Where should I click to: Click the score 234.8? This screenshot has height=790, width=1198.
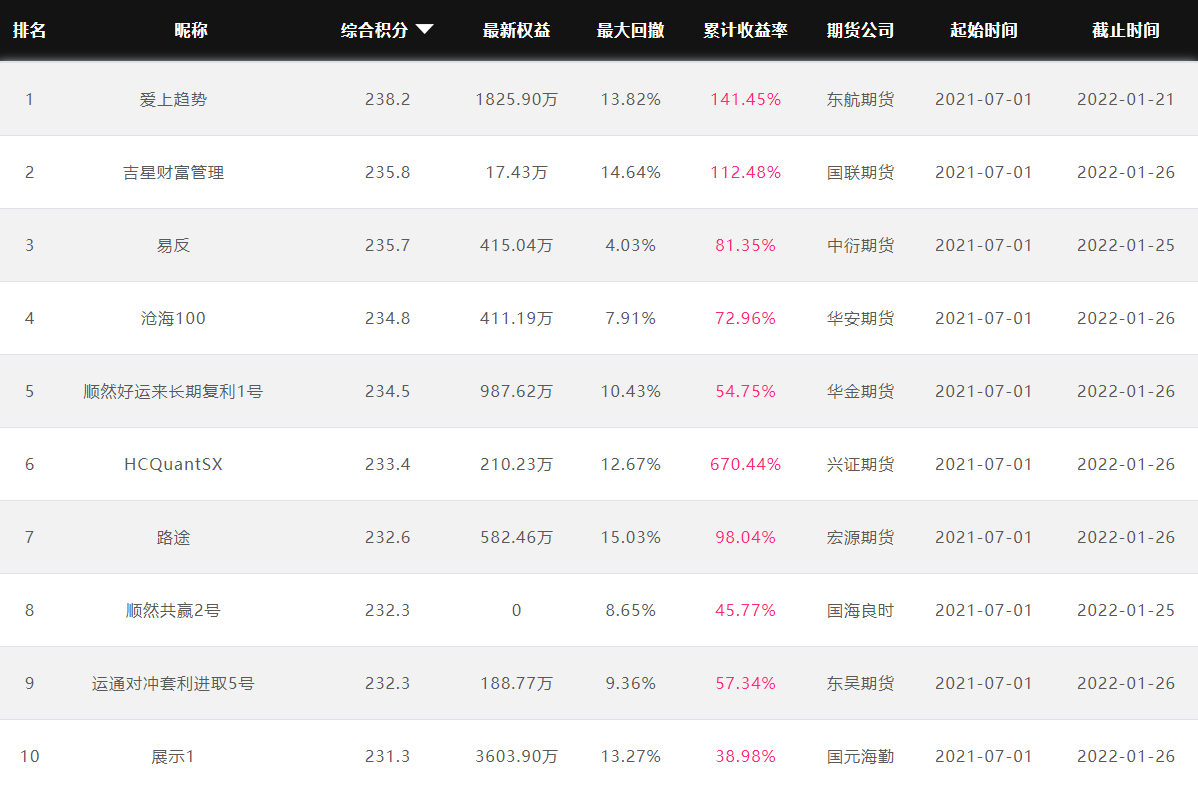tap(387, 319)
